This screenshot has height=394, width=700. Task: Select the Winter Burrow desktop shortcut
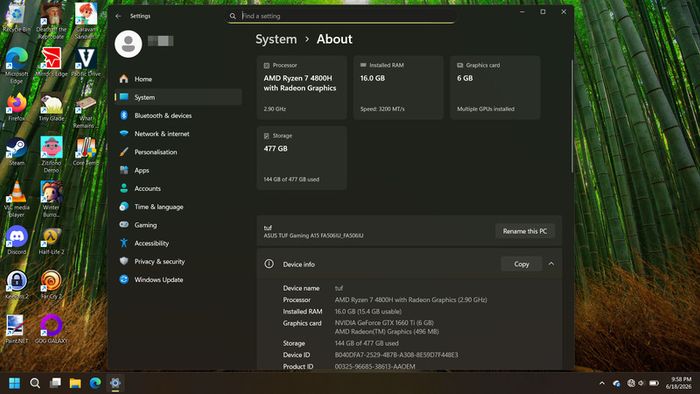(51, 199)
